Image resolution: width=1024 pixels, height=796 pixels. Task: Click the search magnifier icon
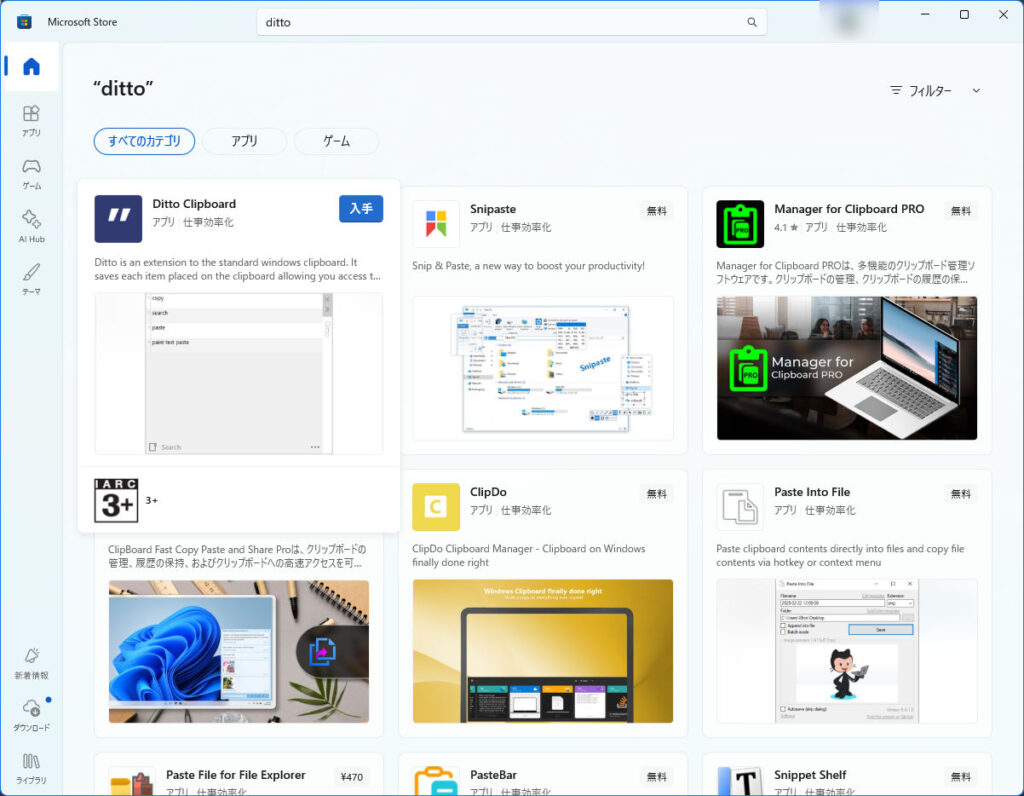click(x=752, y=22)
